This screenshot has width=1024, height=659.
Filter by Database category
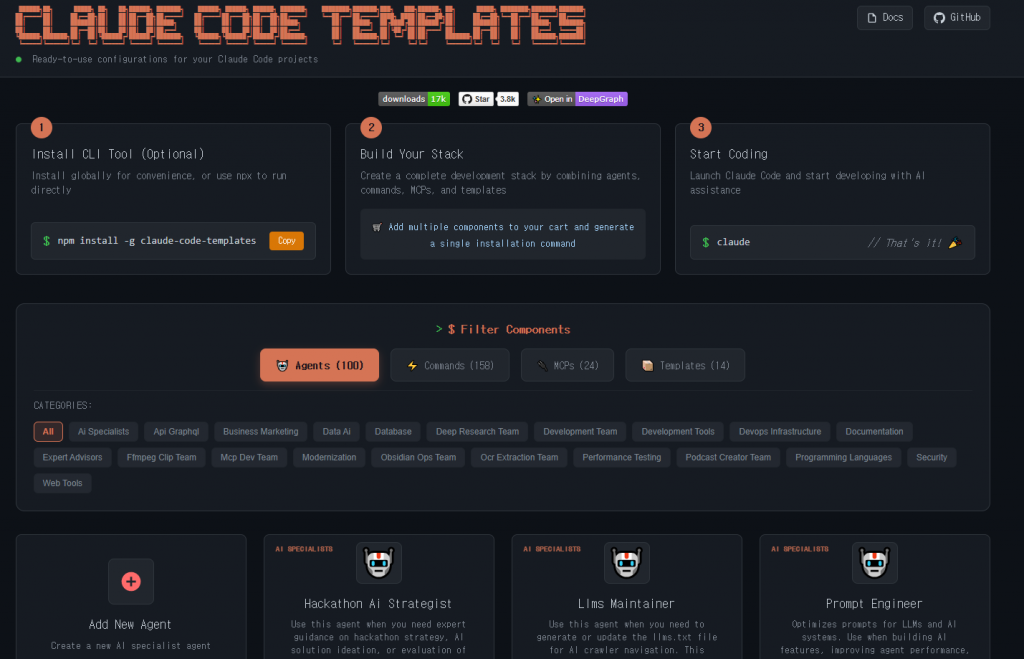click(393, 432)
